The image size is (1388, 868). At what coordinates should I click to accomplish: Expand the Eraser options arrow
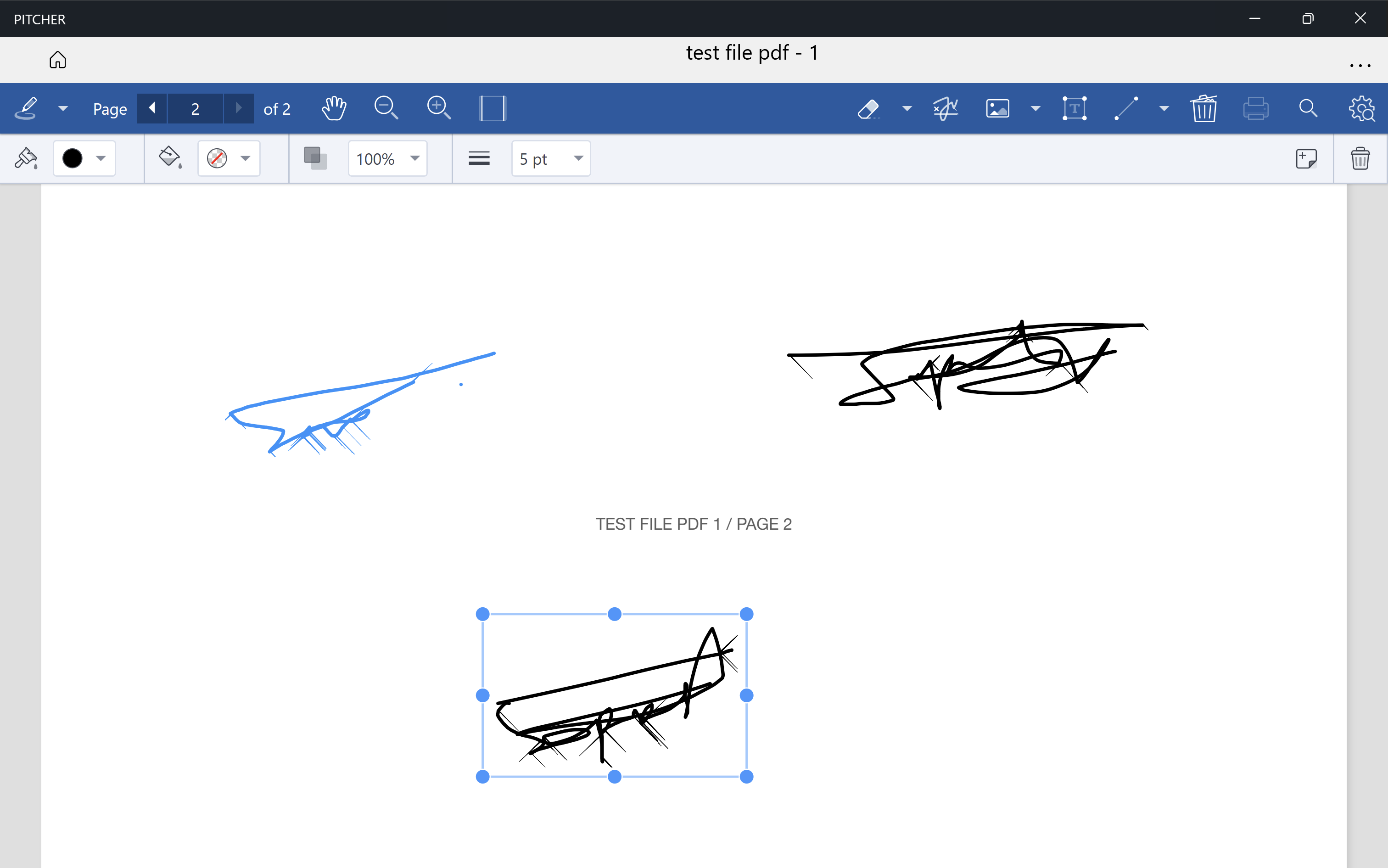(907, 108)
